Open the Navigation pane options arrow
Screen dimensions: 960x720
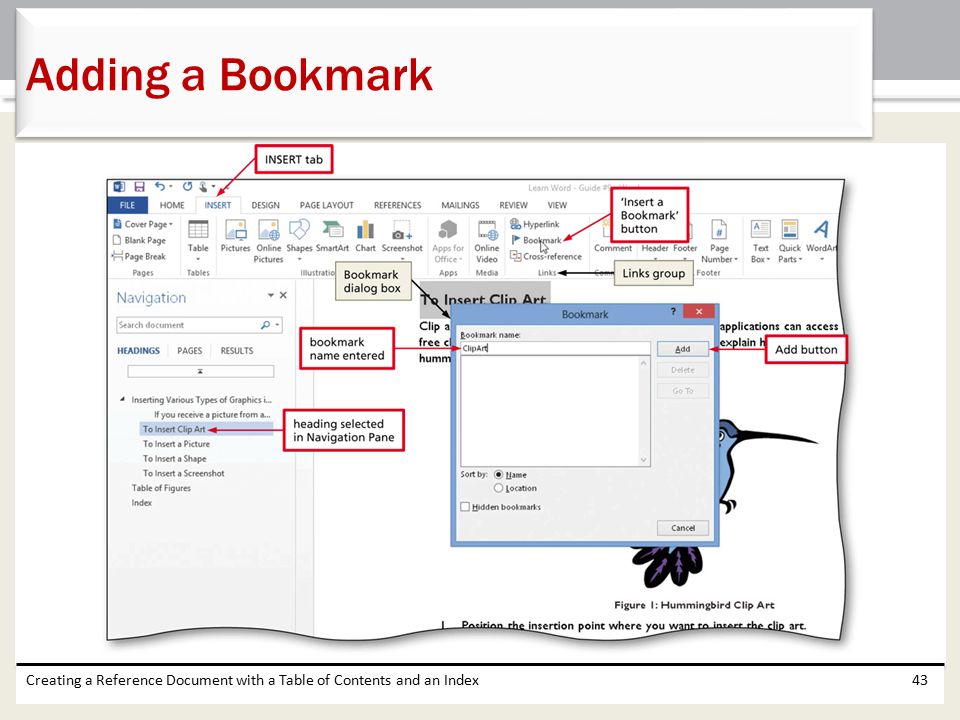click(271, 295)
